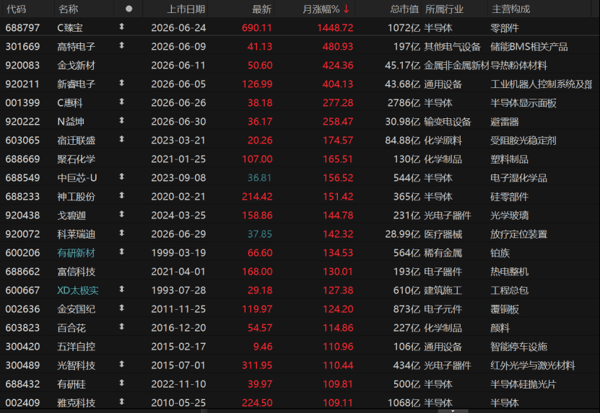Viewport: 600px width, 413px height.
Task: Click the 主营构成 column header
Action: click(x=511, y=9)
